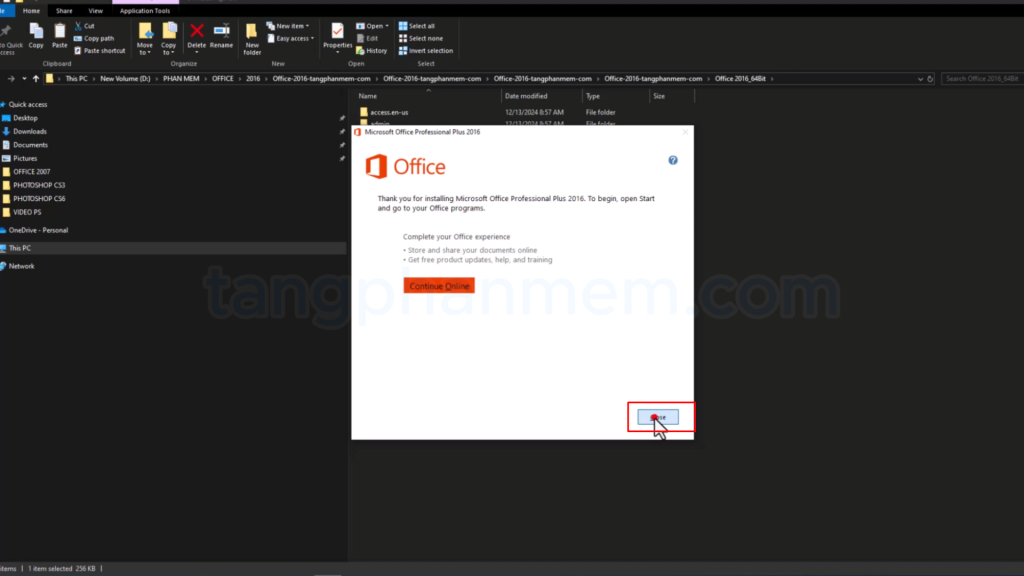Click Copy path in ribbon
This screenshot has height=576, width=1024.
click(x=94, y=39)
